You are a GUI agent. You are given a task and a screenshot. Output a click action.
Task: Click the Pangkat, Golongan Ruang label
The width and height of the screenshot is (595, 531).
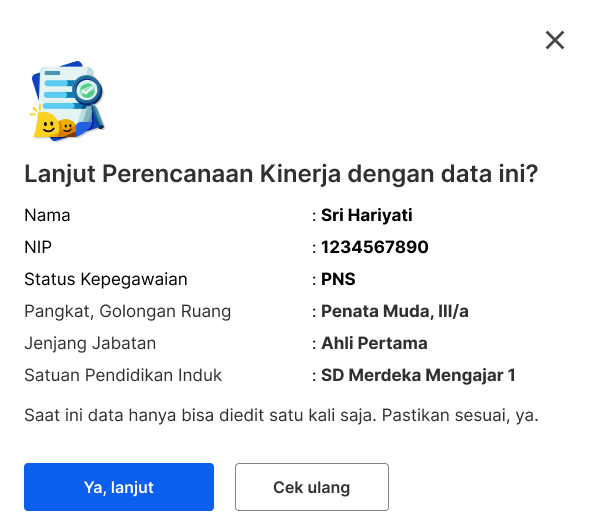coord(128,312)
